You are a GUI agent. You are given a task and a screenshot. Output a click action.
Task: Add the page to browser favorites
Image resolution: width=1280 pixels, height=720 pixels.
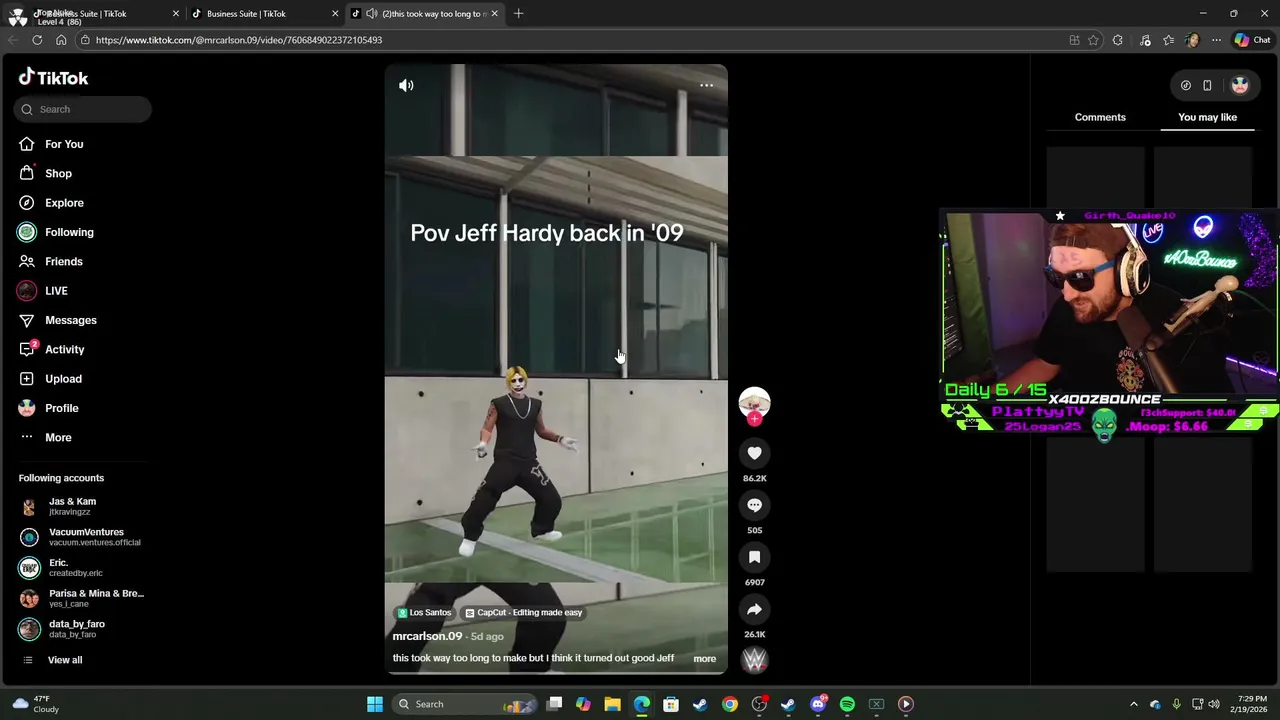(x=1093, y=40)
